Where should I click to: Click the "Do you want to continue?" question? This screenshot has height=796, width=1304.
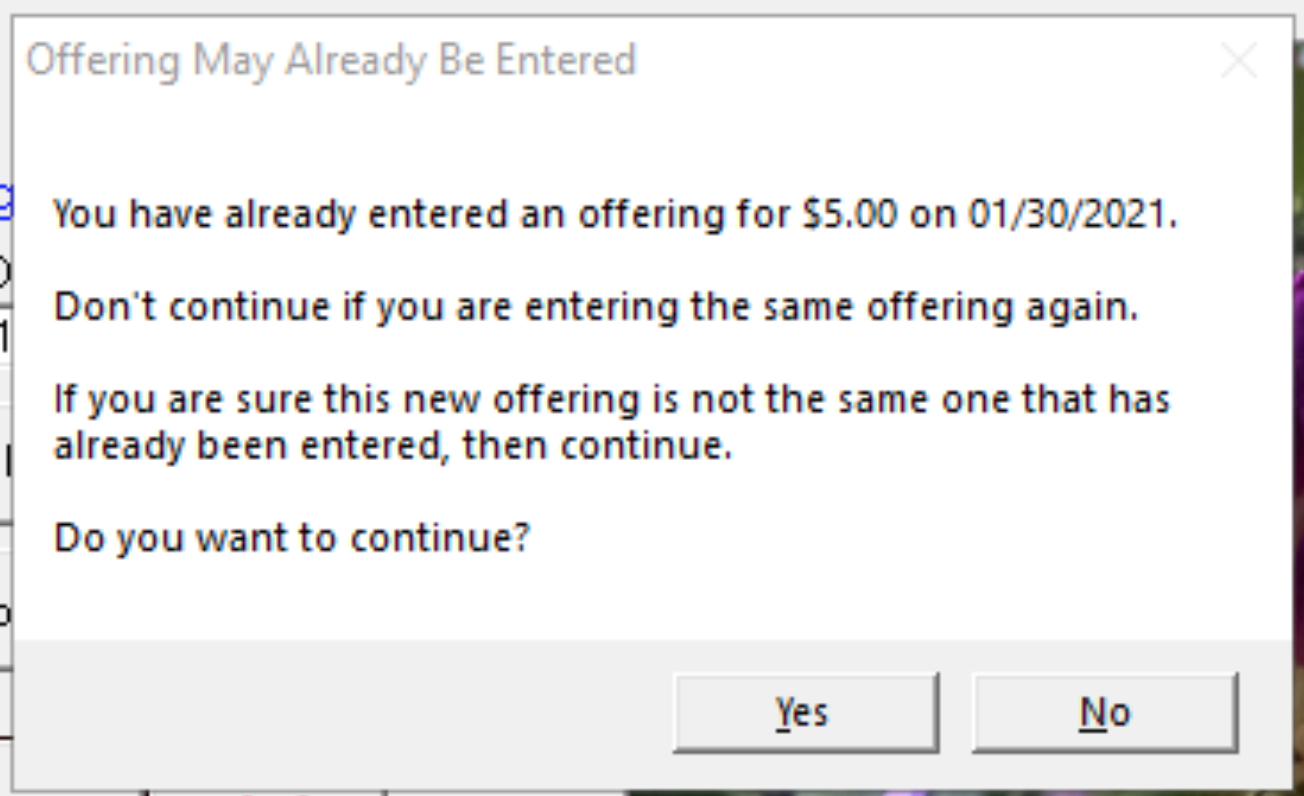(291, 538)
